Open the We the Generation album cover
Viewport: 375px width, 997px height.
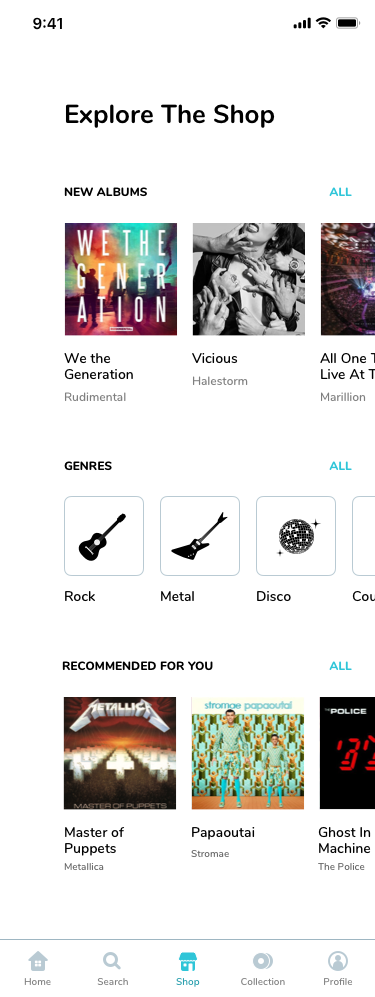121,279
